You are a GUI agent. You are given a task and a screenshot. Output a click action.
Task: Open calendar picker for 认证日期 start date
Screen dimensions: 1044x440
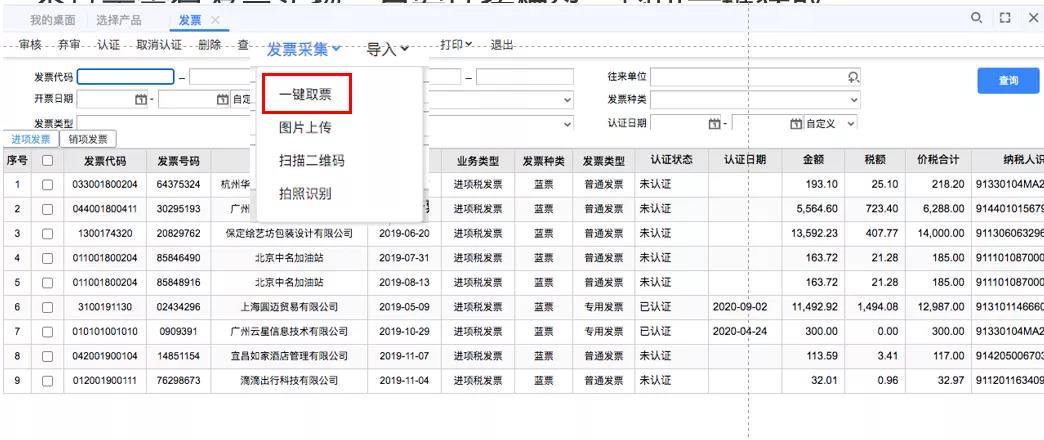coord(714,123)
